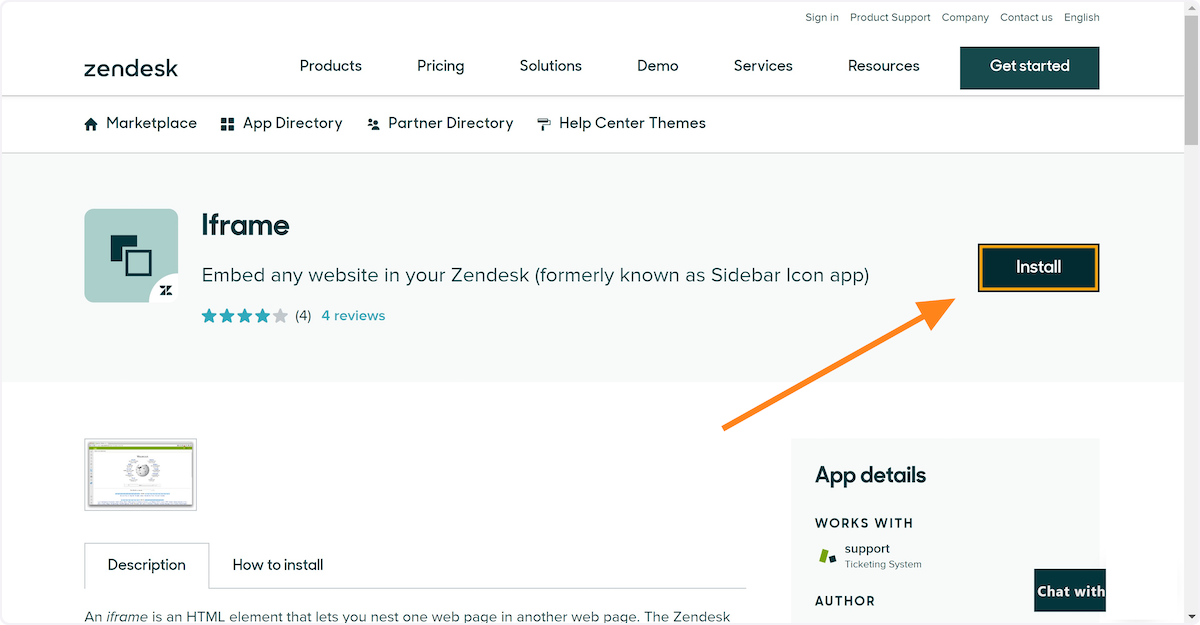Go to App Directory
The width and height of the screenshot is (1200, 625).
click(x=293, y=123)
